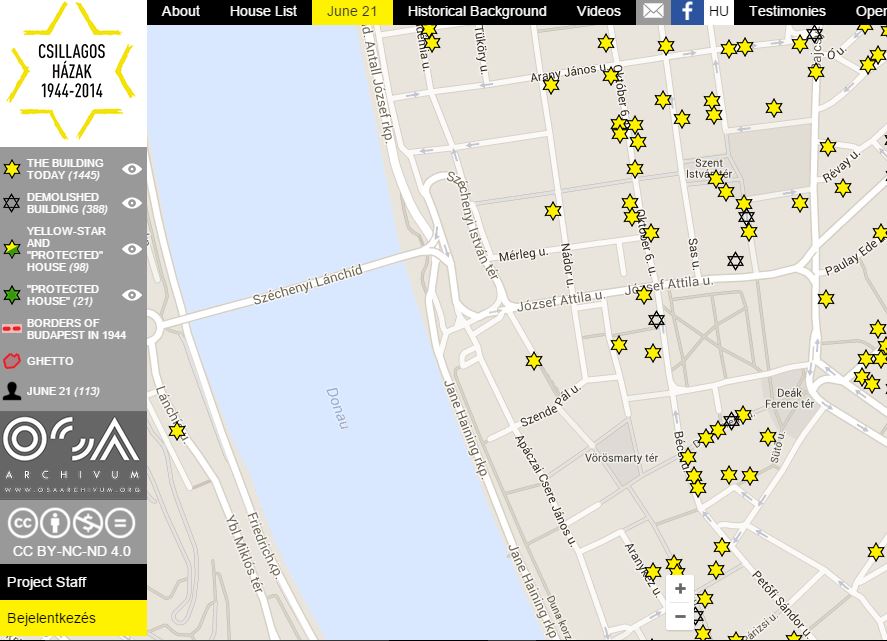Click the Szent István tér map label
The width and height of the screenshot is (887, 641).
point(708,169)
